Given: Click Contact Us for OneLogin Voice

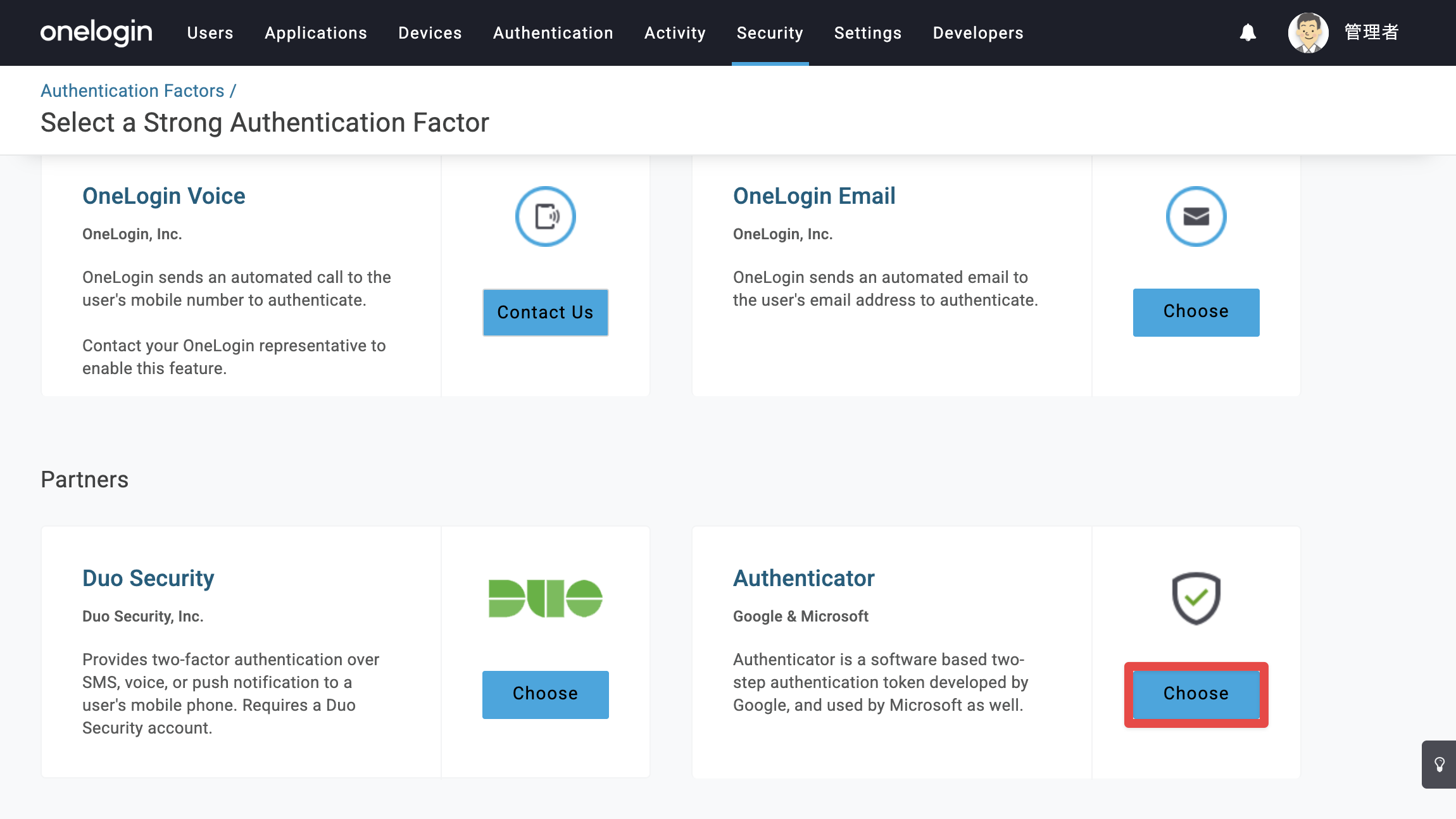Looking at the screenshot, I should click(x=546, y=313).
